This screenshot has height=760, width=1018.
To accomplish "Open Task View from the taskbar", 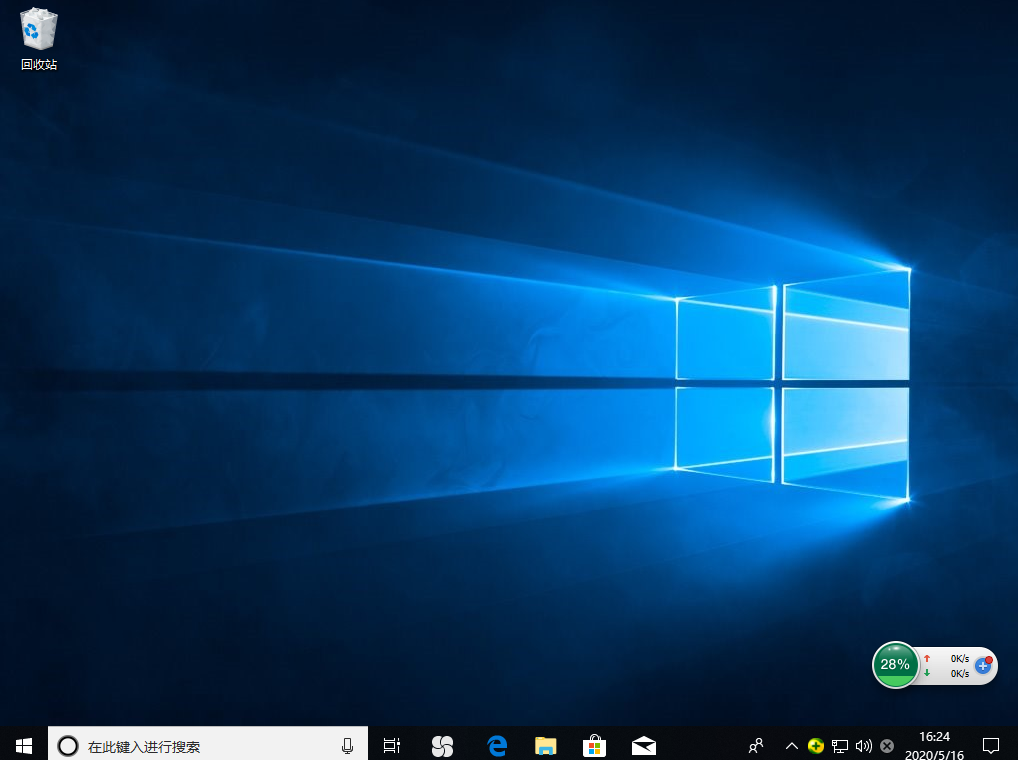I will 392,745.
